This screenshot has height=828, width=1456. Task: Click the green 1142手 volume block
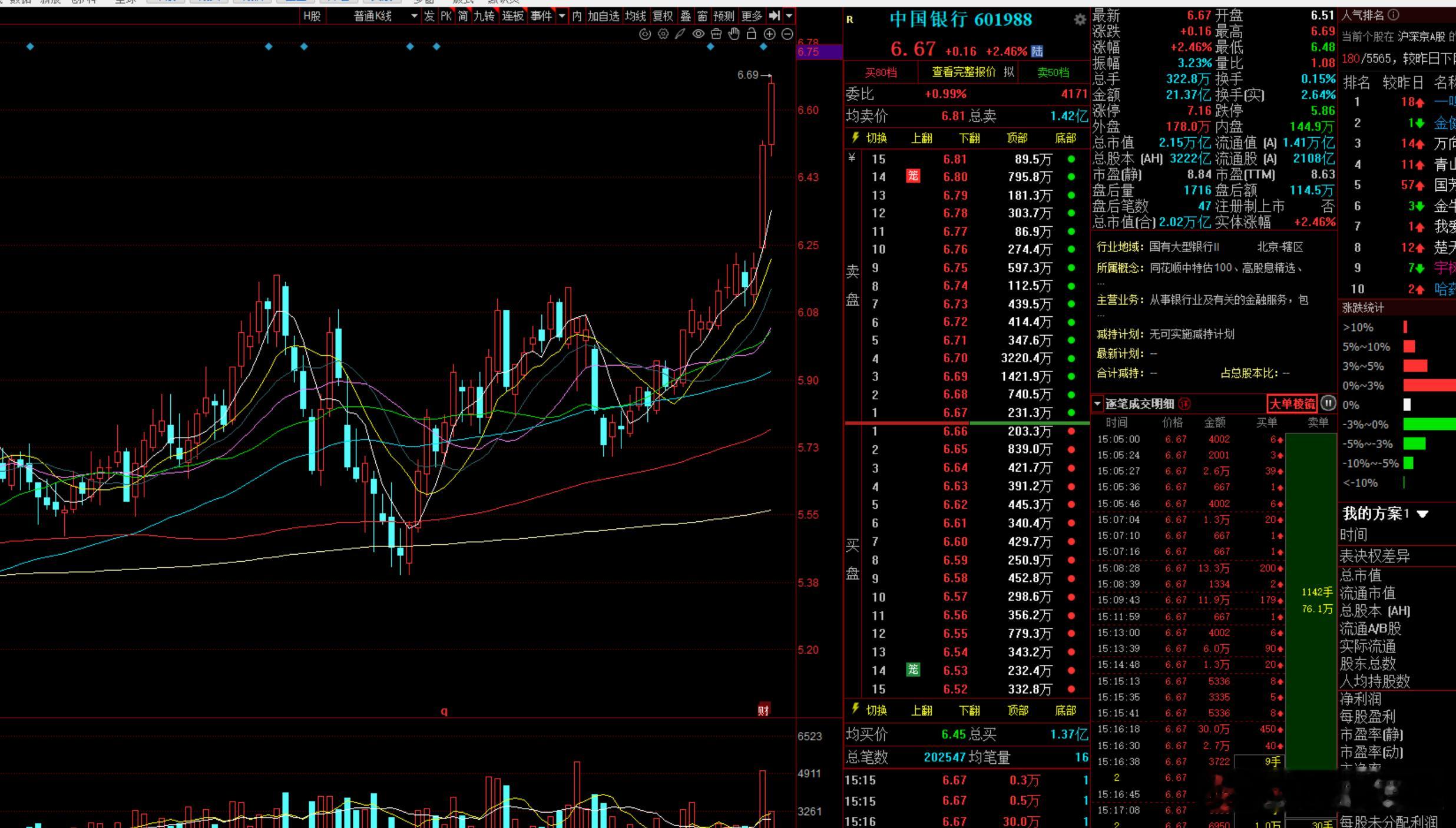(x=1311, y=601)
